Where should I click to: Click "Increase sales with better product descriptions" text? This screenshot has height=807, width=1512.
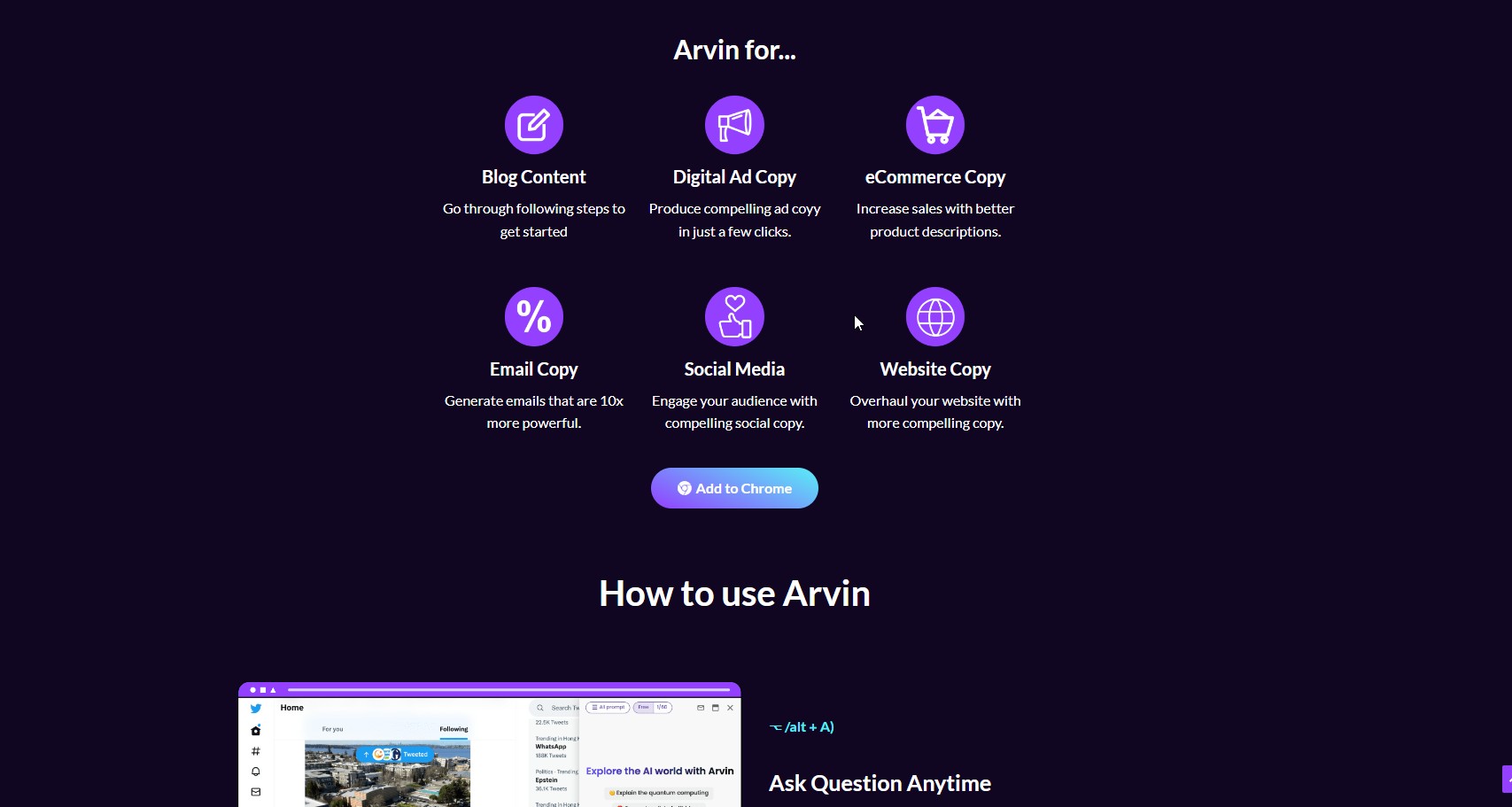[x=935, y=220]
